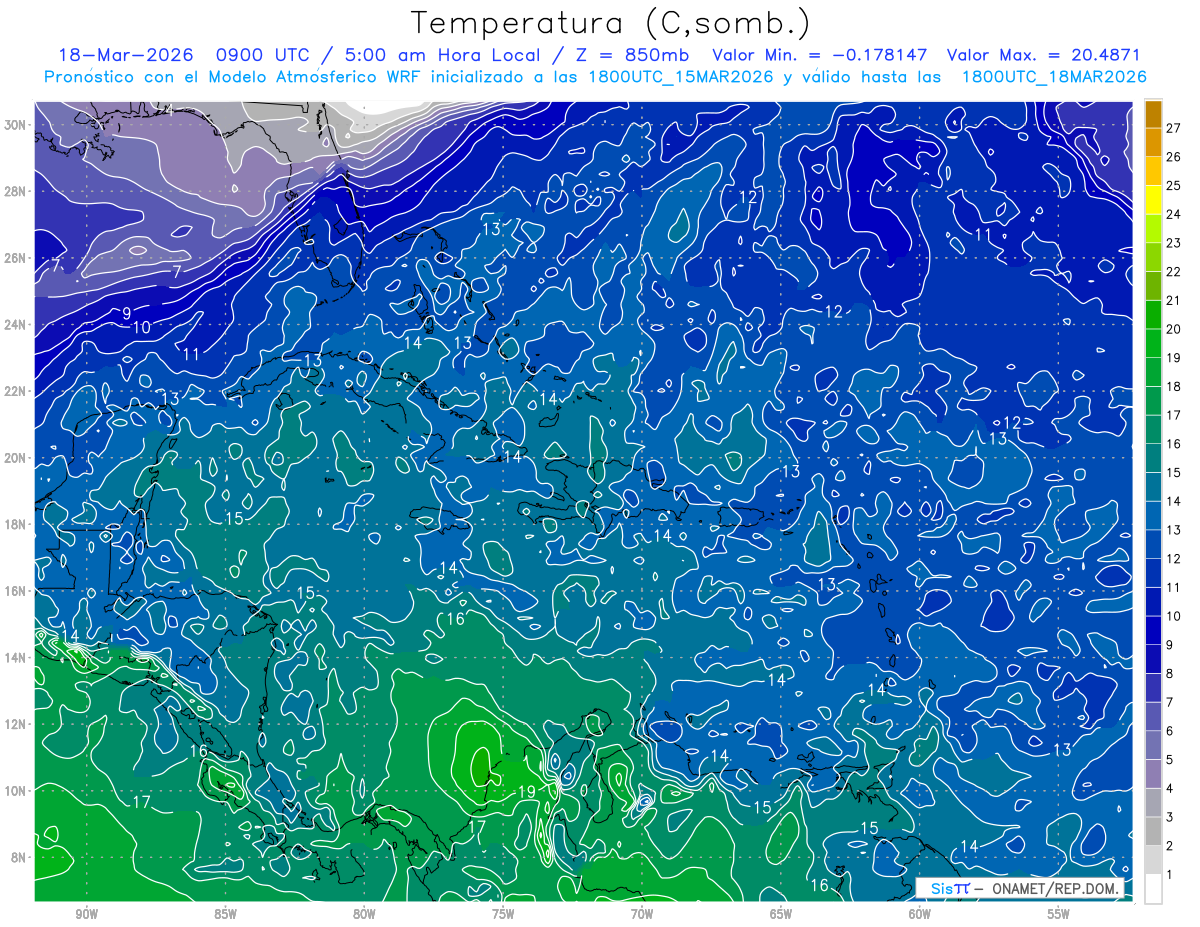Click the '18N' latitude axis label
The height and width of the screenshot is (927, 1200).
coord(16,524)
